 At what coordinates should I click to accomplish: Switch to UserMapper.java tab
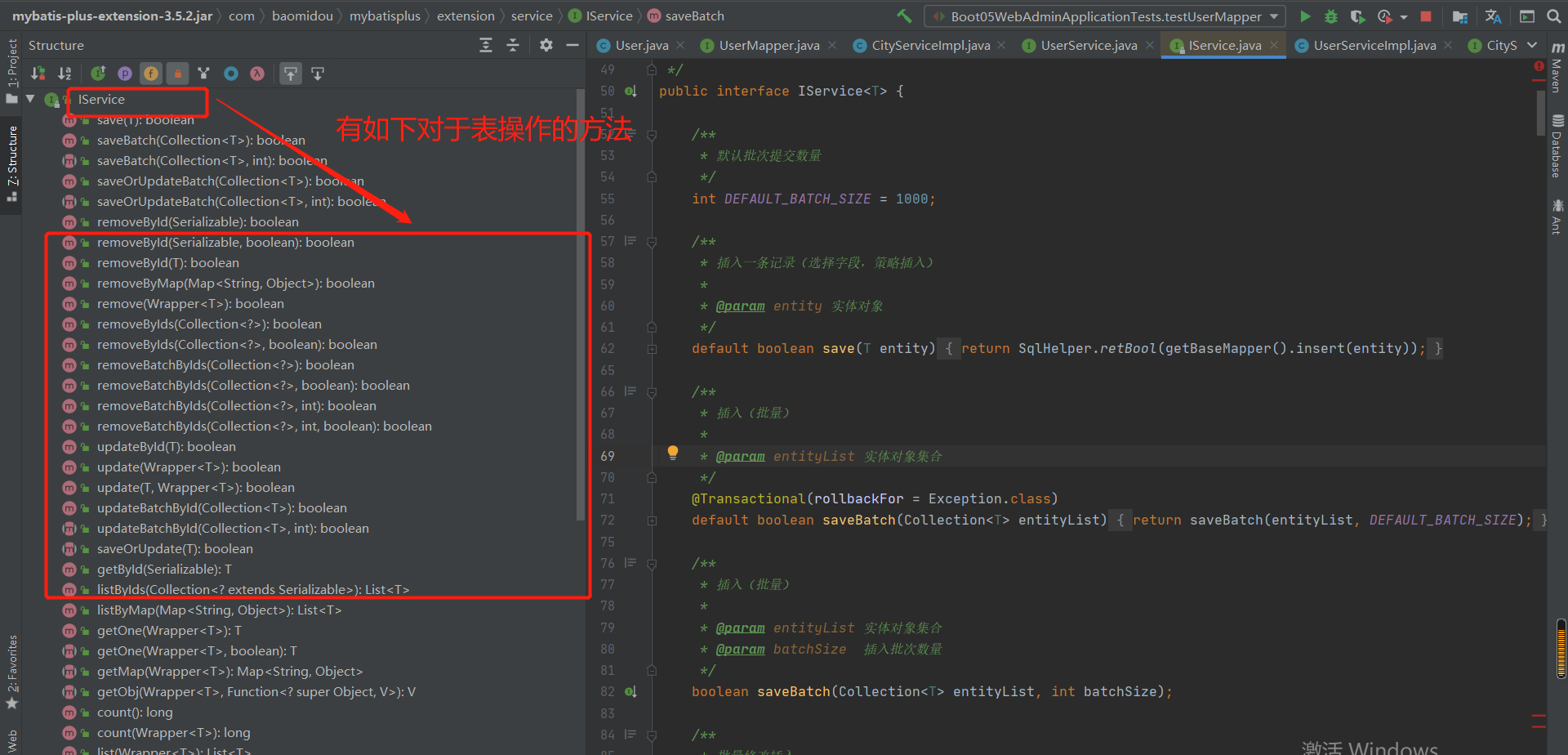(769, 45)
